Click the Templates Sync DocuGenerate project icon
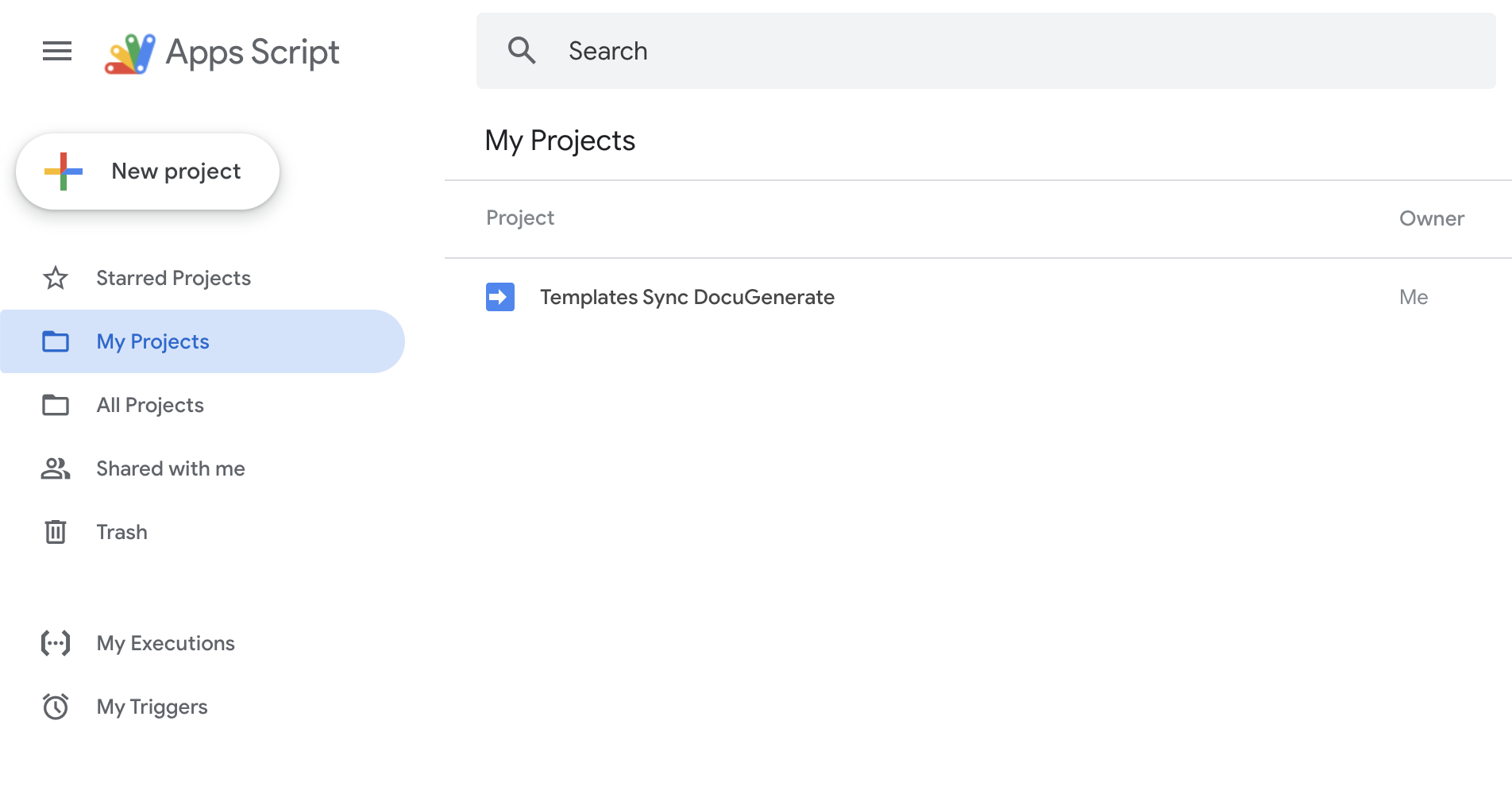This screenshot has height=786, width=1512. pos(500,297)
